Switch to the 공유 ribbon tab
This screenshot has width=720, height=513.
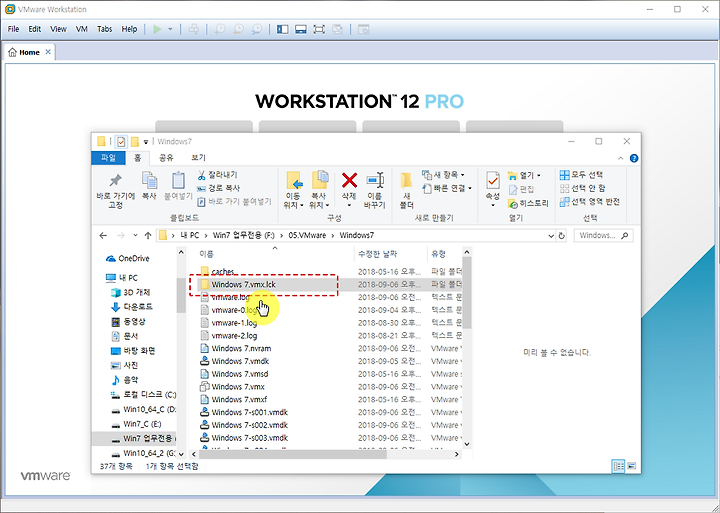[x=166, y=158]
